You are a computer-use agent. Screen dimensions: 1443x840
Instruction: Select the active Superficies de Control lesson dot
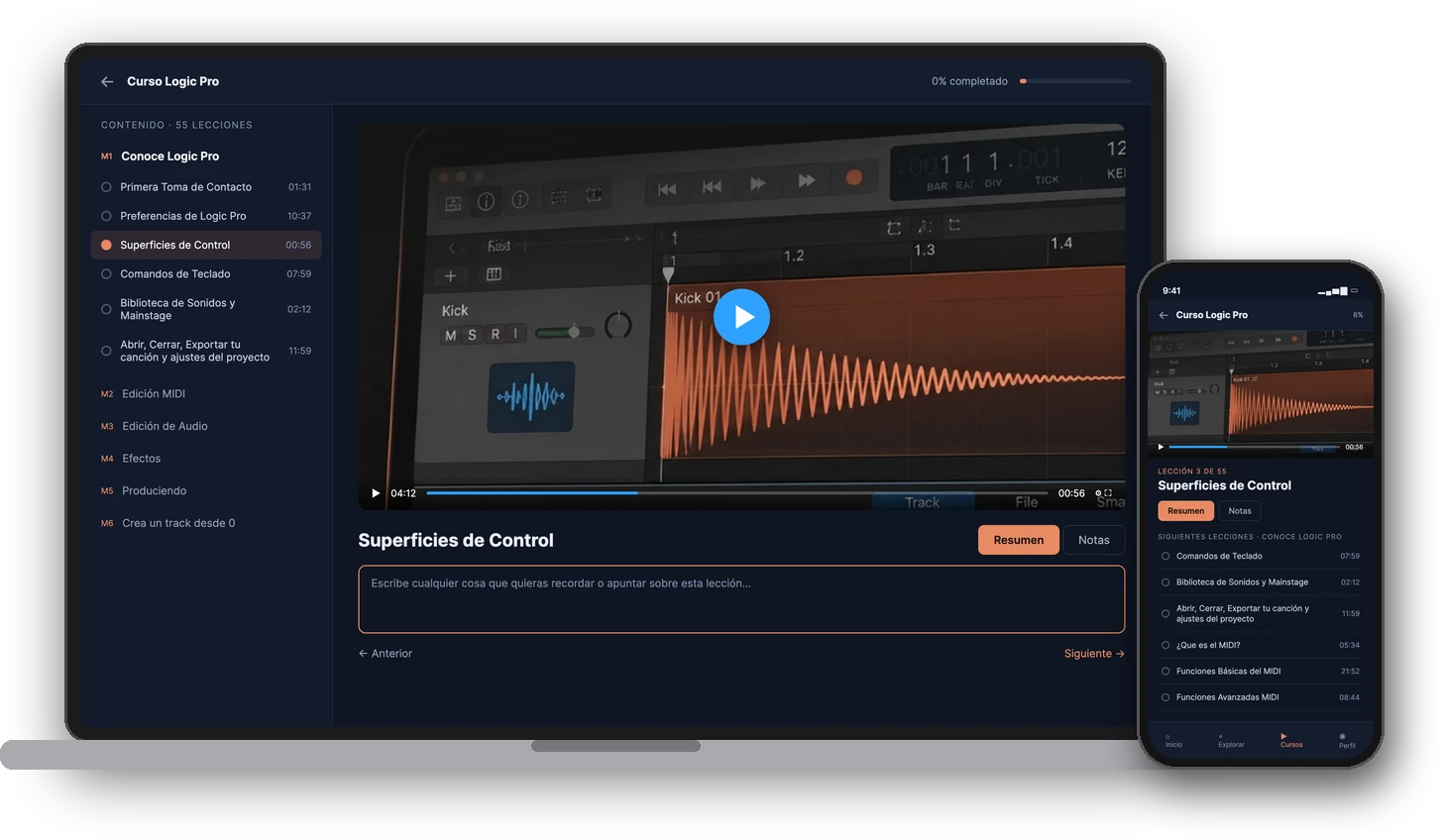coord(106,245)
